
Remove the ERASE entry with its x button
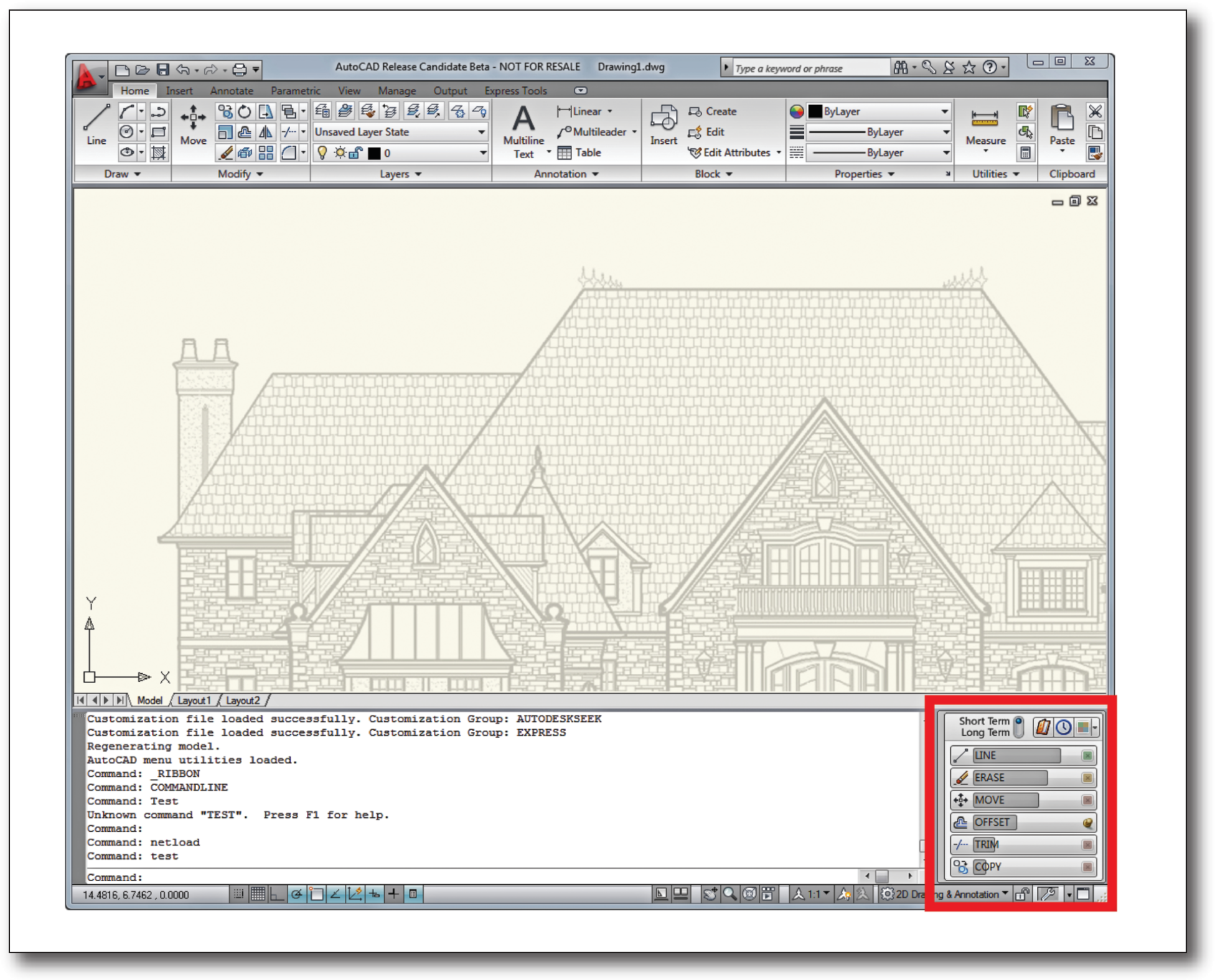1087,778
